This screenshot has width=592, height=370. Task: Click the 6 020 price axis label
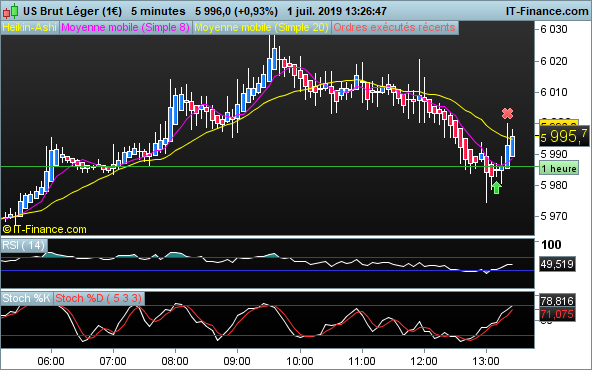tap(554, 61)
